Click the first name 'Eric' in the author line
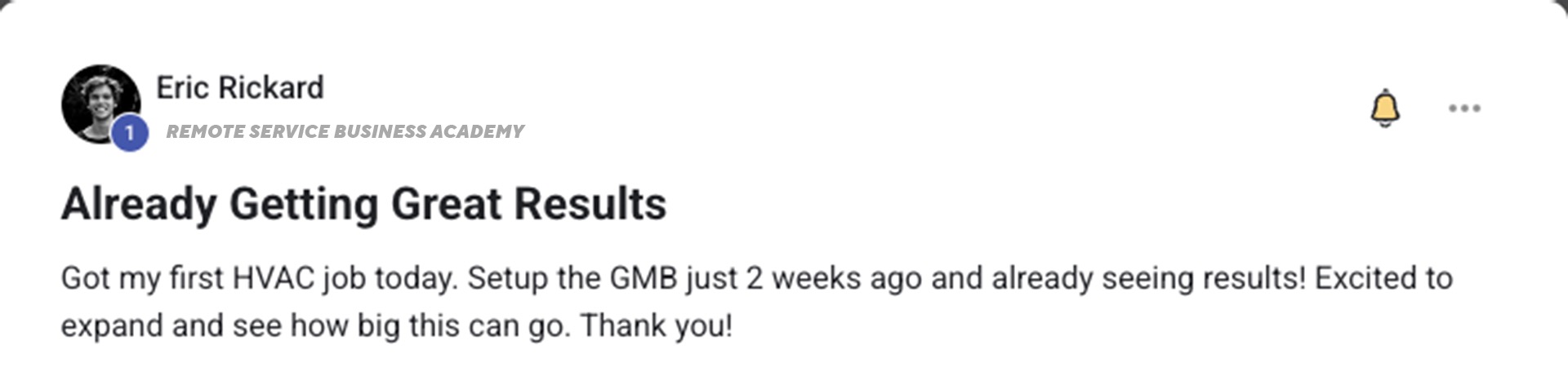The image size is (1568, 385). click(180, 87)
